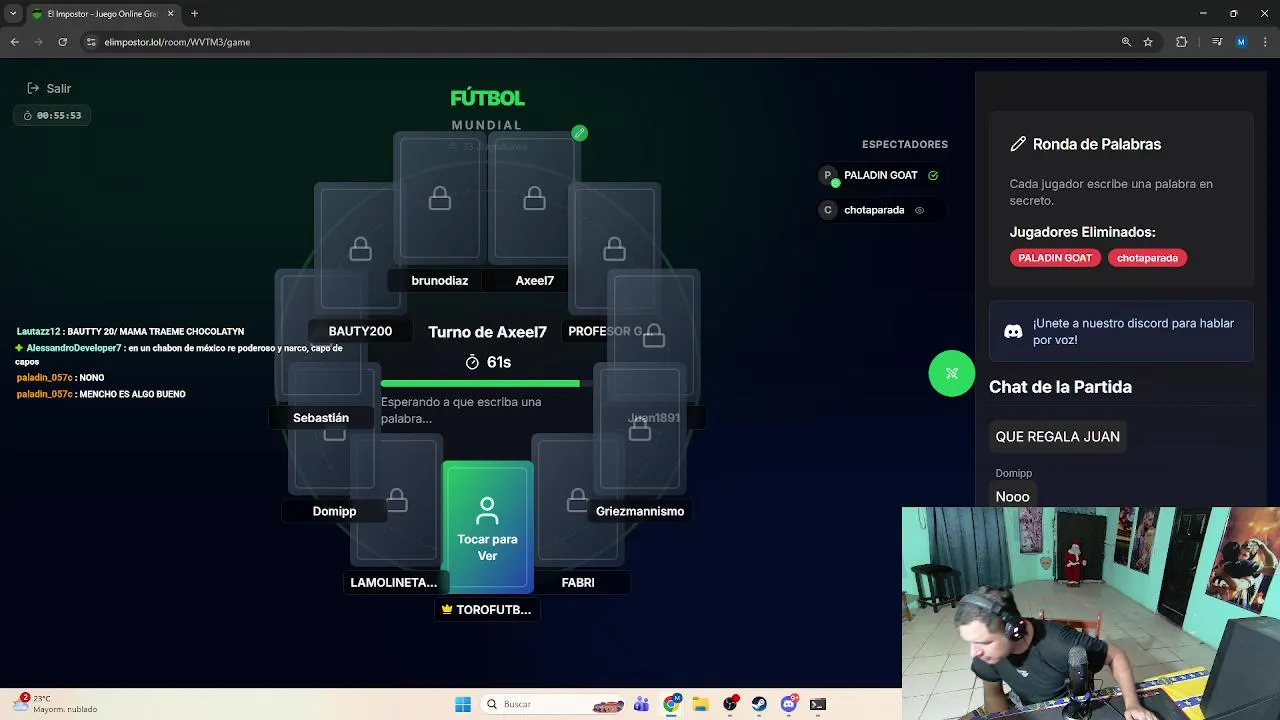Click the 'QUE REGALA JUAN' chat message
Image resolution: width=1280 pixels, height=720 pixels.
click(x=1057, y=436)
